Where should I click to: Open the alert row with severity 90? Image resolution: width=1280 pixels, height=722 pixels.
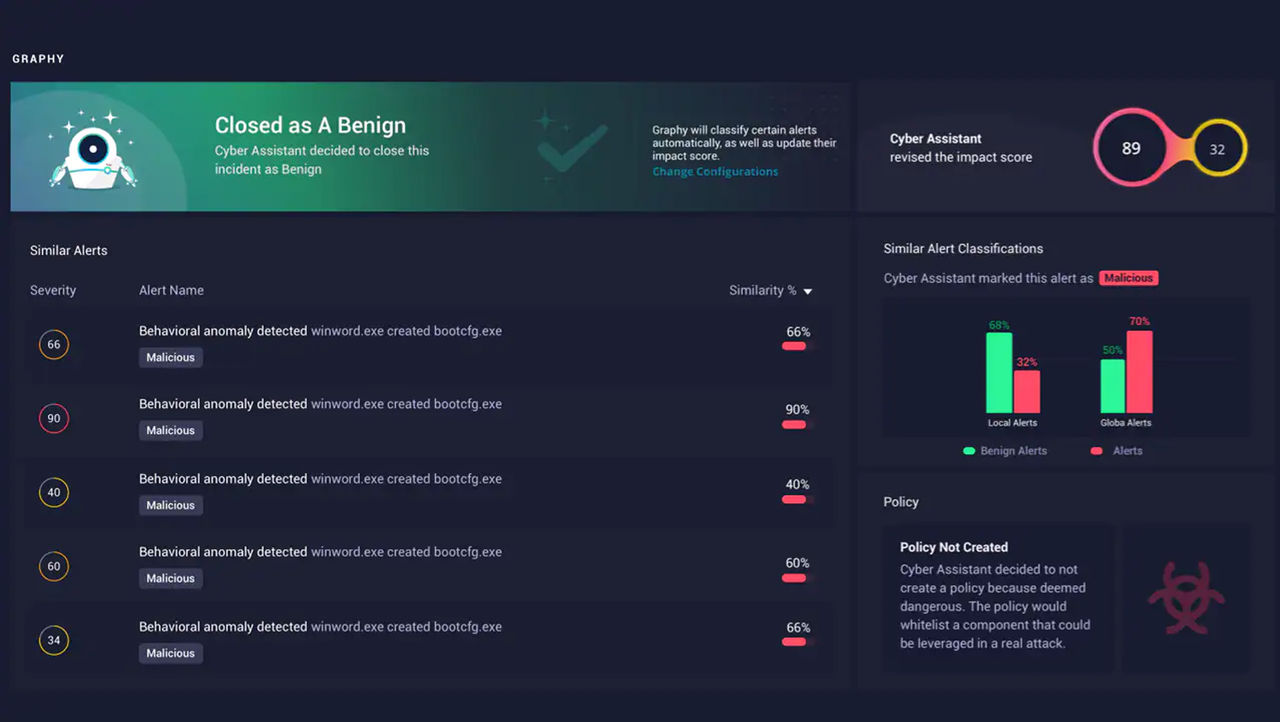click(427, 418)
